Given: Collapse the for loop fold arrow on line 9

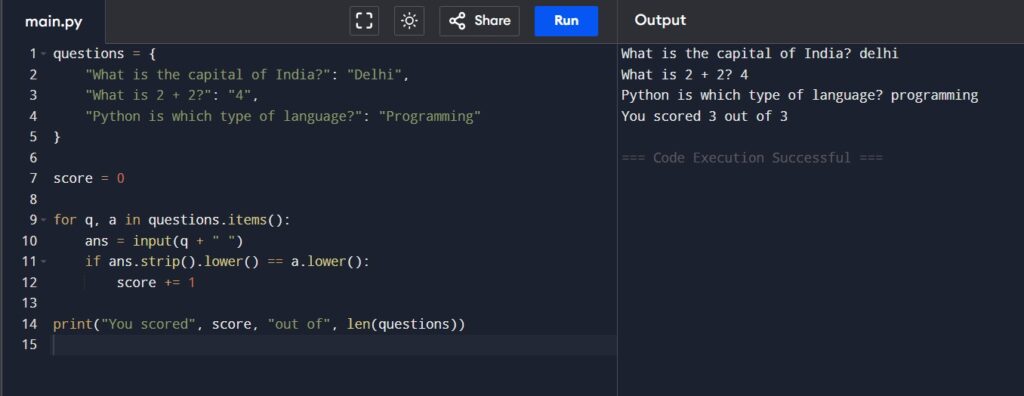Looking at the screenshot, I should coord(43,220).
